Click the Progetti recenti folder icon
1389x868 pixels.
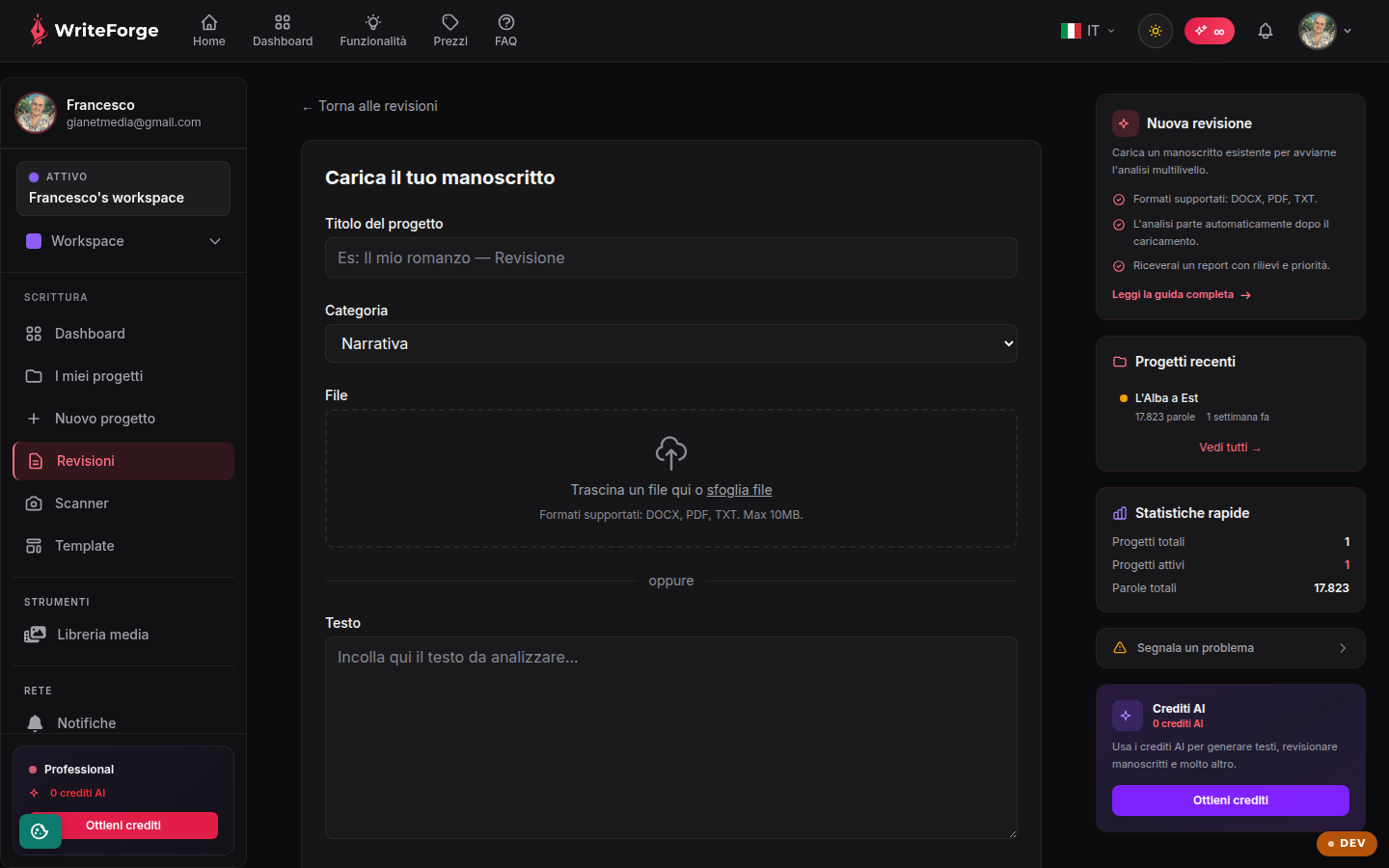[1120, 362]
